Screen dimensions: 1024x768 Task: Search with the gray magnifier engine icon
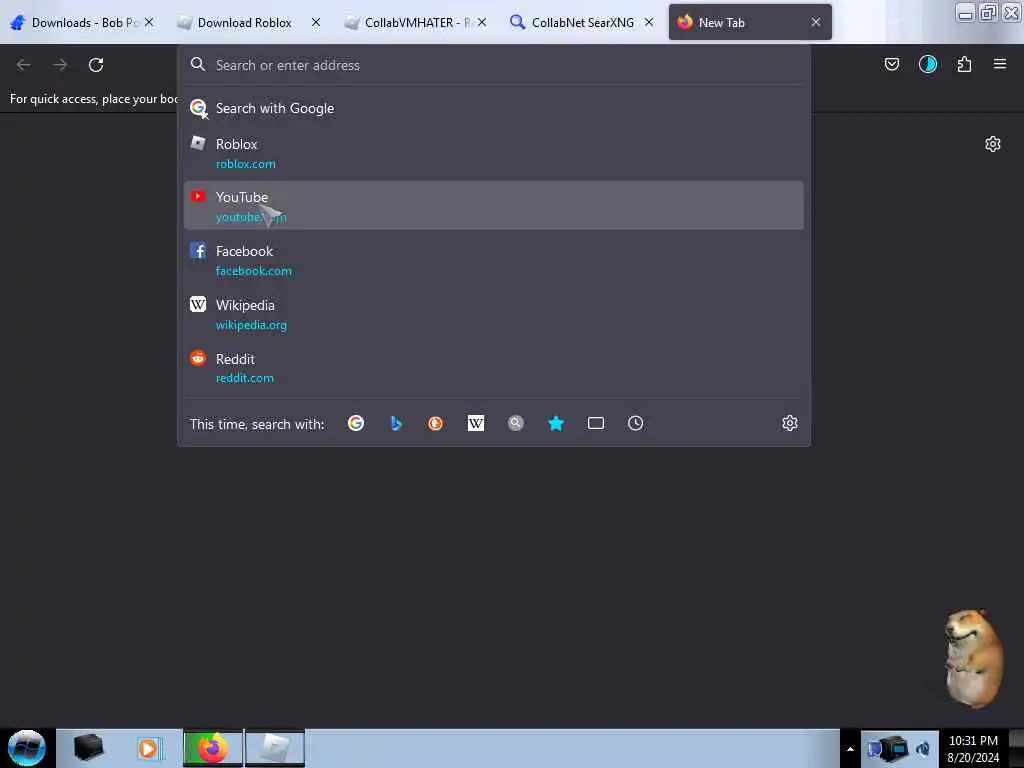[516, 423]
